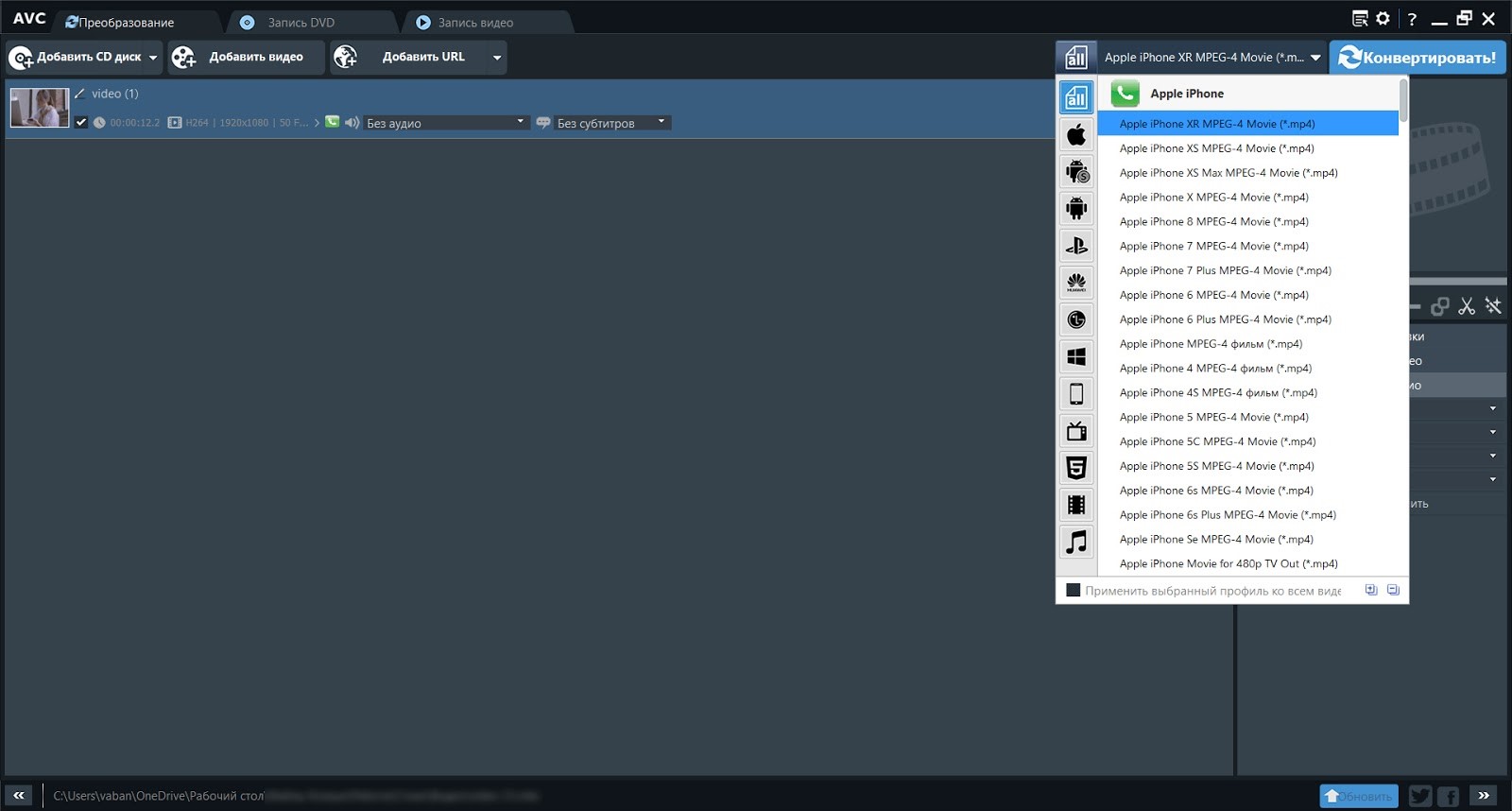Screen dimensions: 1512x811
Task: Open the Windows devices category
Action: (1076, 356)
